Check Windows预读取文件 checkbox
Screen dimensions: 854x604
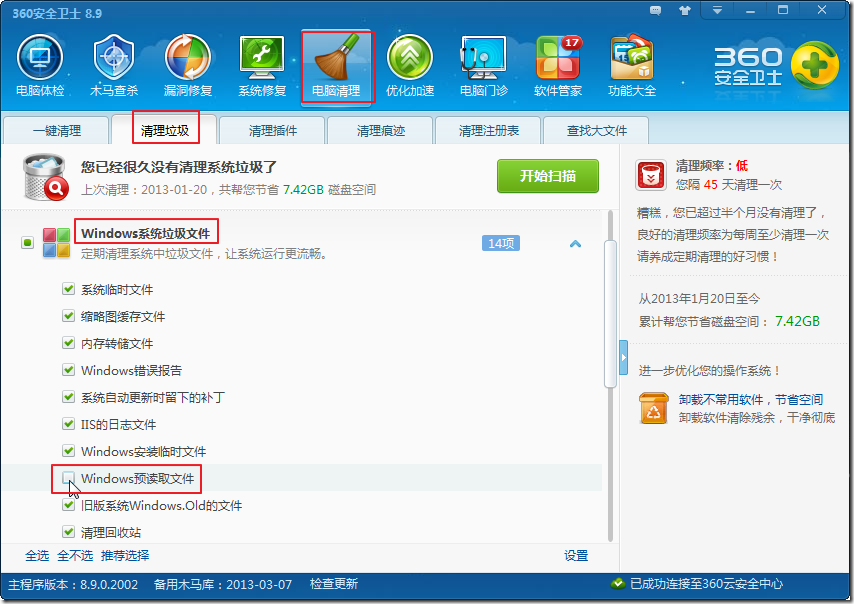68,478
